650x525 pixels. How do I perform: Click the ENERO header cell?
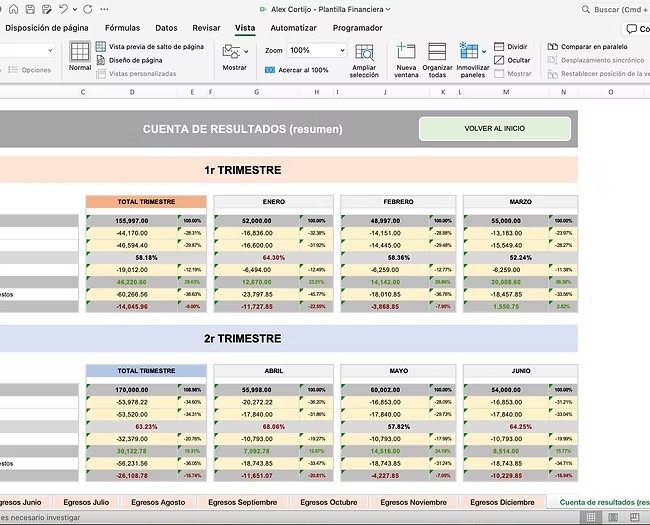coord(274,202)
